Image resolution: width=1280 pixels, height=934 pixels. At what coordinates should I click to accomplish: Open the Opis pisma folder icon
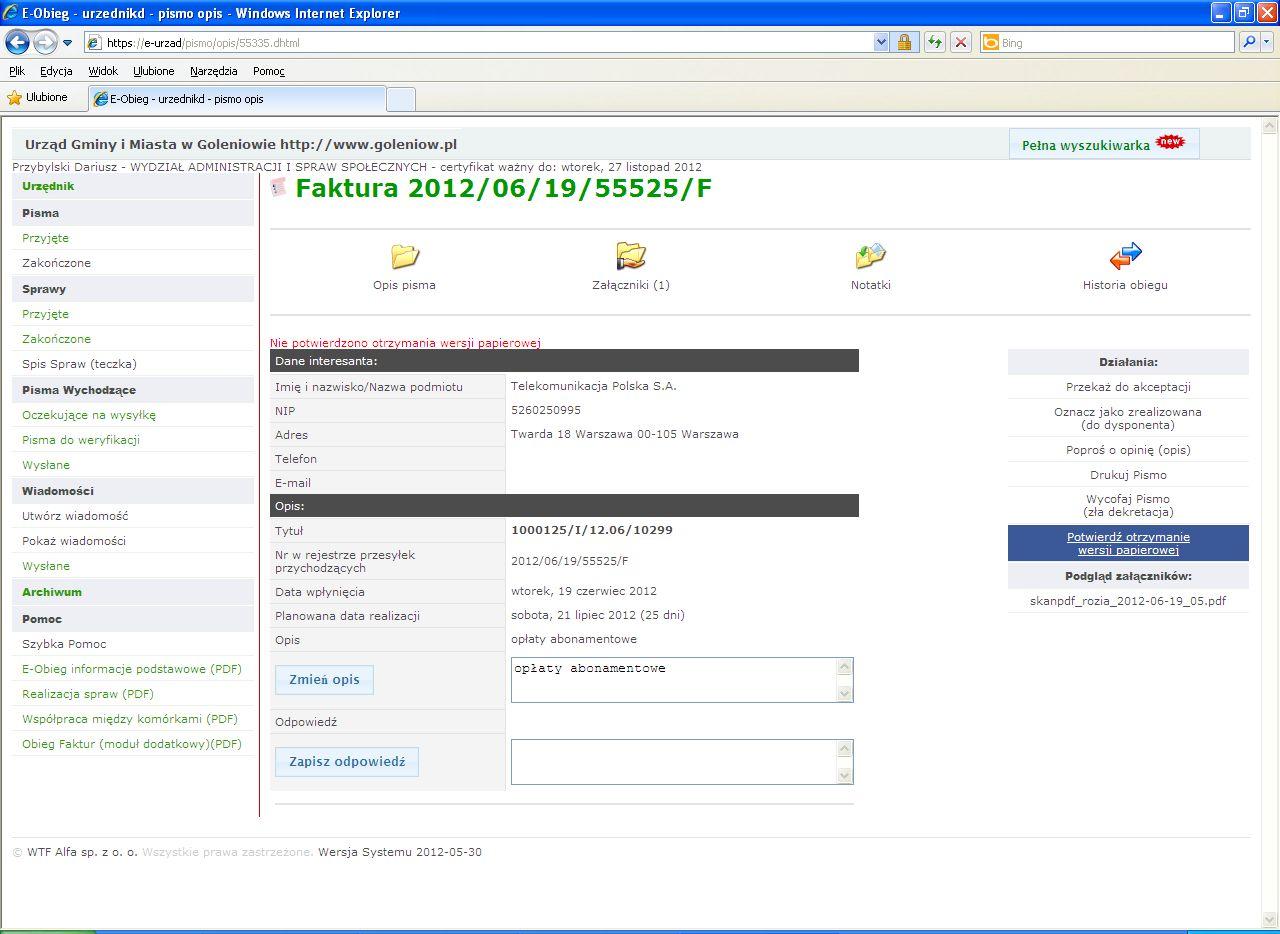(x=405, y=256)
